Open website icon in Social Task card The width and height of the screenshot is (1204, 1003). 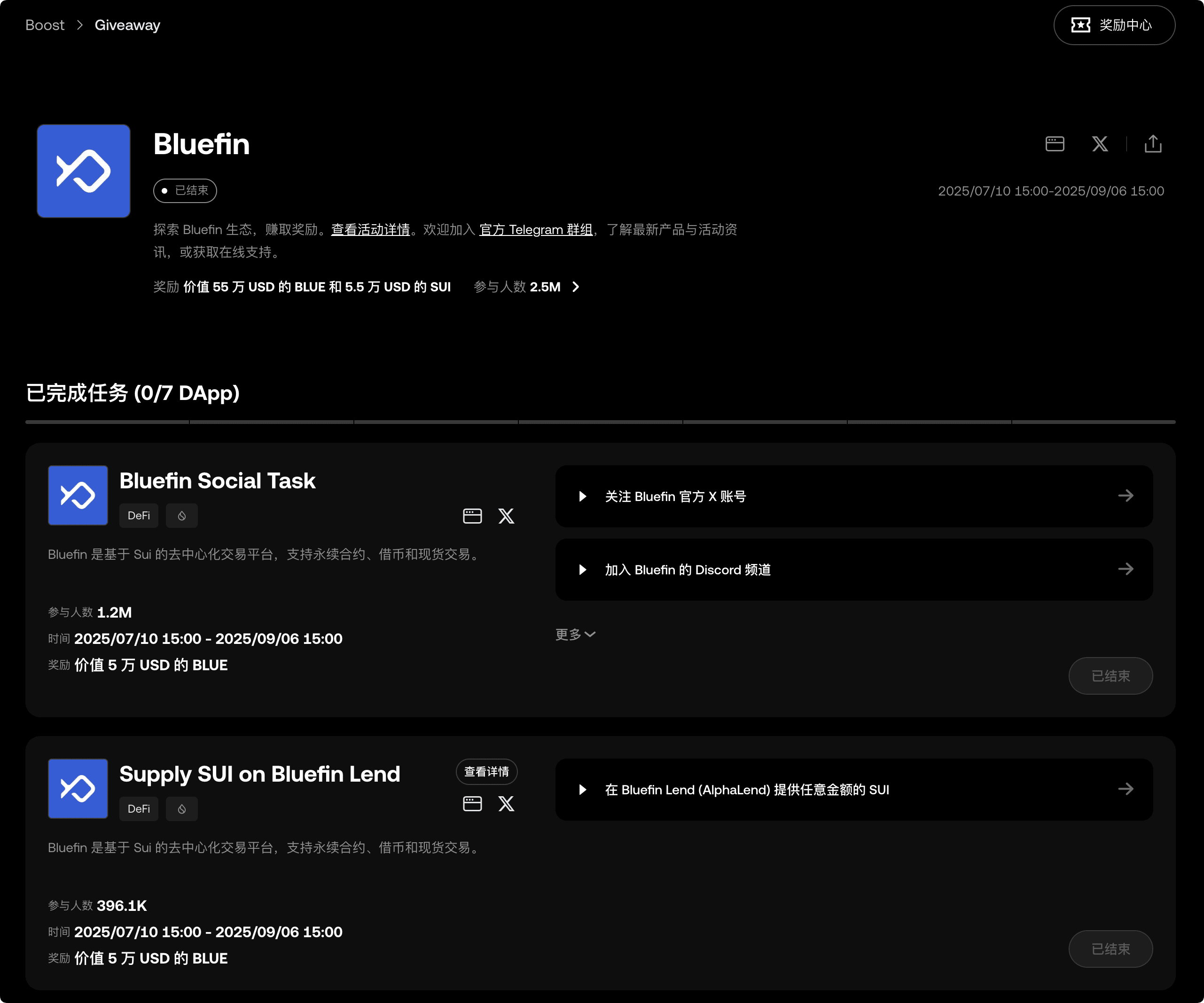472,516
